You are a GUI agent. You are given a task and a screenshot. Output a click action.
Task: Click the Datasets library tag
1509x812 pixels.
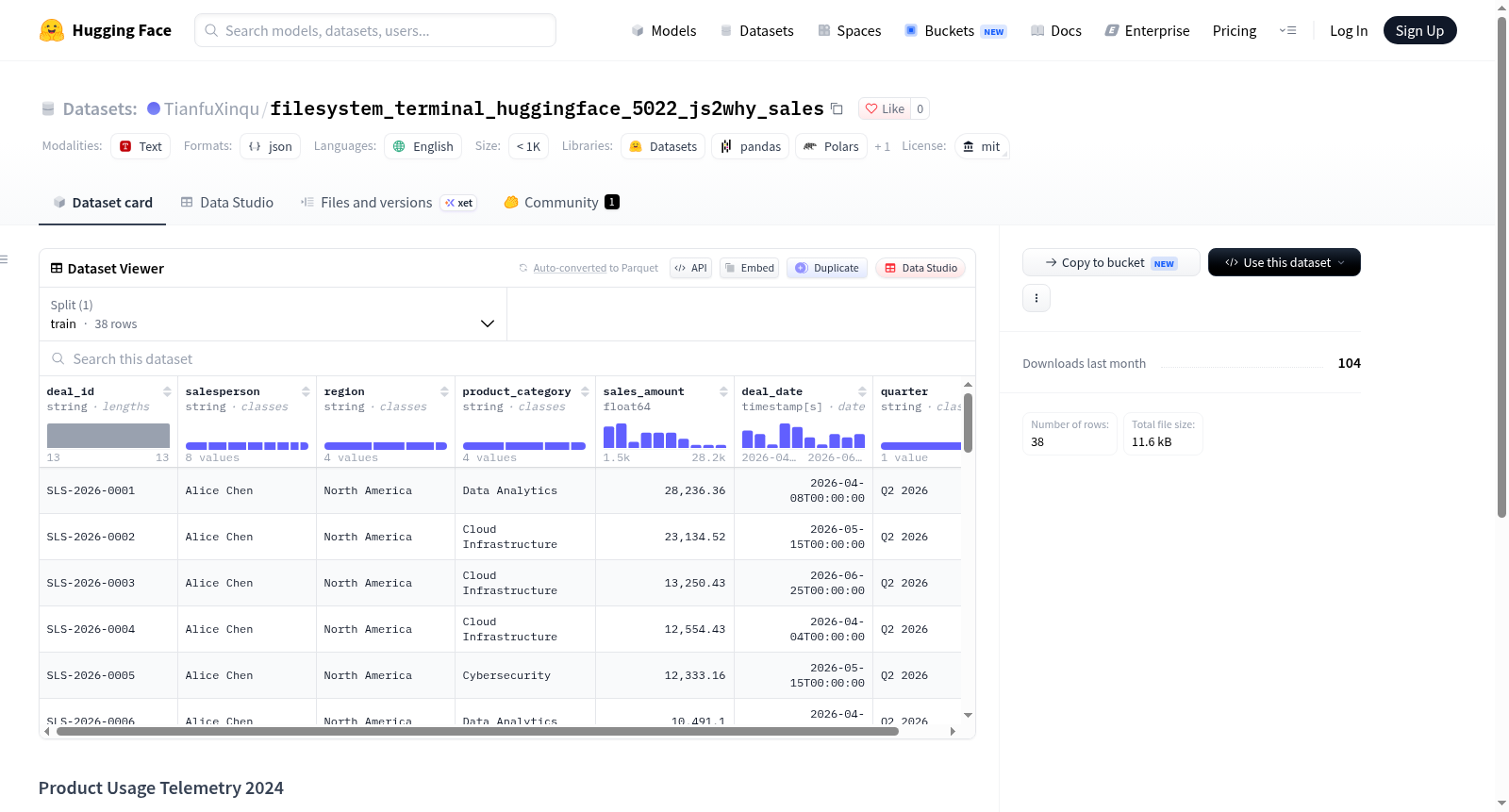(x=663, y=146)
